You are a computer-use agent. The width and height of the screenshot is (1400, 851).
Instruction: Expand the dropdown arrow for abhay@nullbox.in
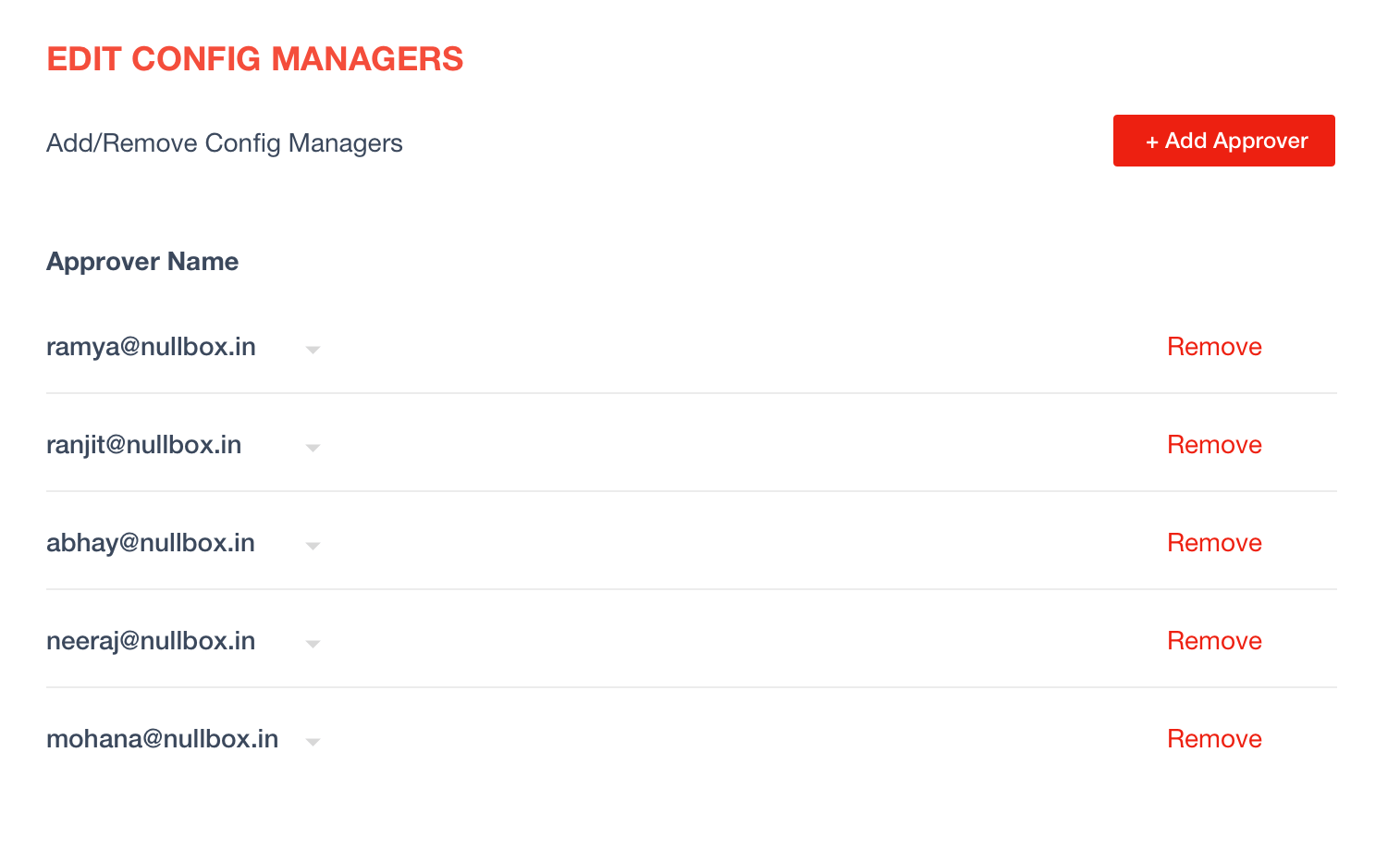click(x=313, y=546)
